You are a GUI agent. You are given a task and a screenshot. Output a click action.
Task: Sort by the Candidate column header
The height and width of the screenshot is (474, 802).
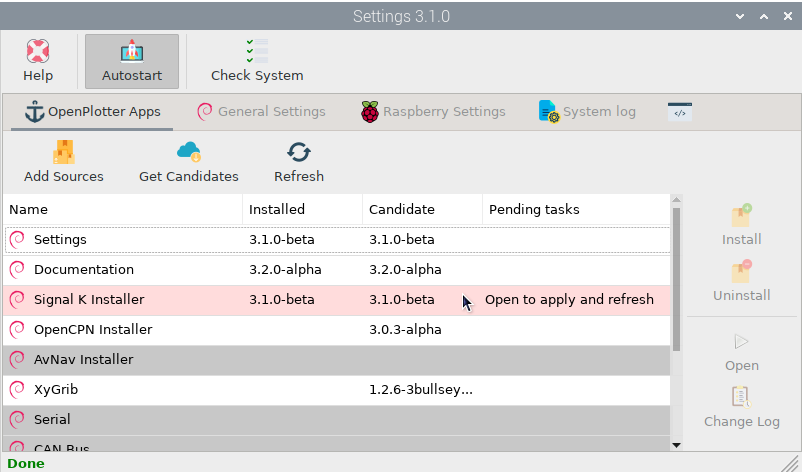(422, 210)
